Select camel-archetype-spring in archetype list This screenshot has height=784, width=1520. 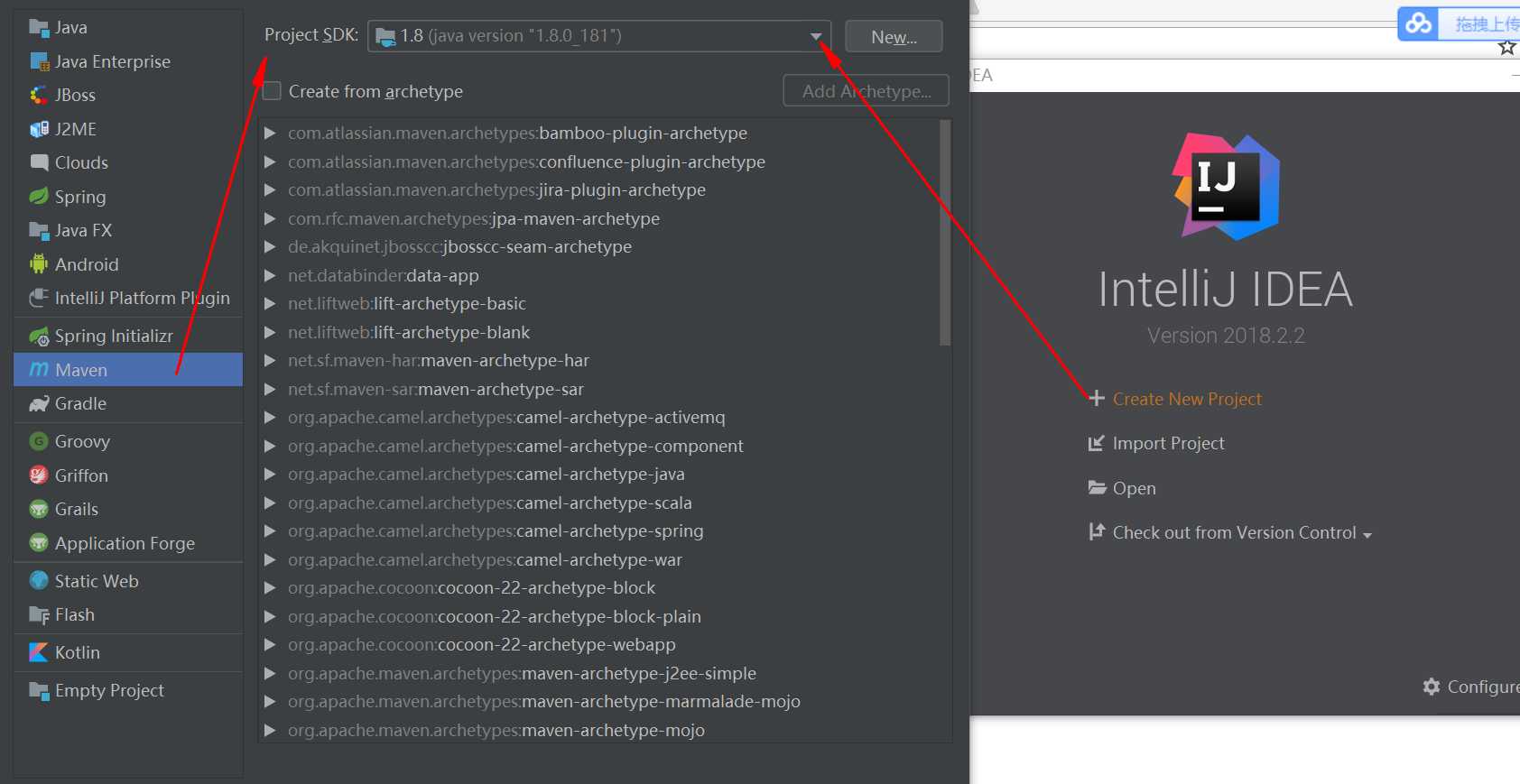coord(496,531)
